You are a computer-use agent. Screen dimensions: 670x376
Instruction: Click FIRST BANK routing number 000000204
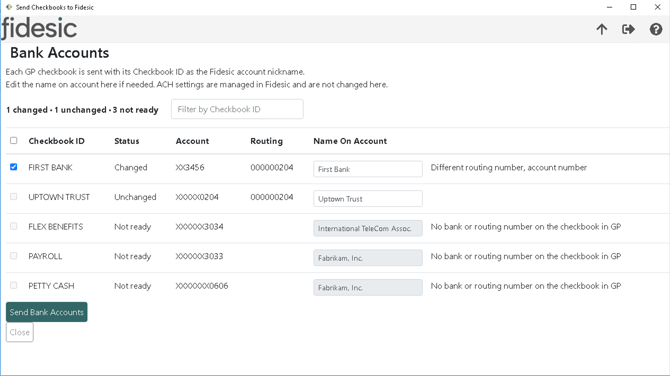click(x=272, y=167)
